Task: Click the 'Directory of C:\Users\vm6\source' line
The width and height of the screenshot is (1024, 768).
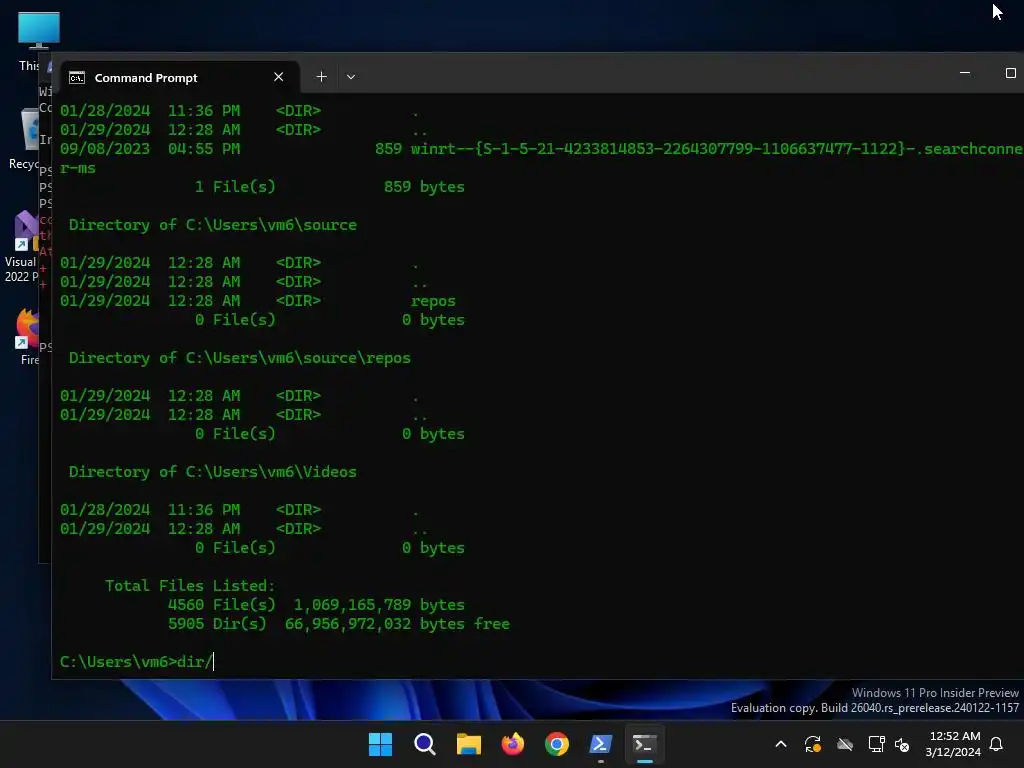Action: click(213, 225)
